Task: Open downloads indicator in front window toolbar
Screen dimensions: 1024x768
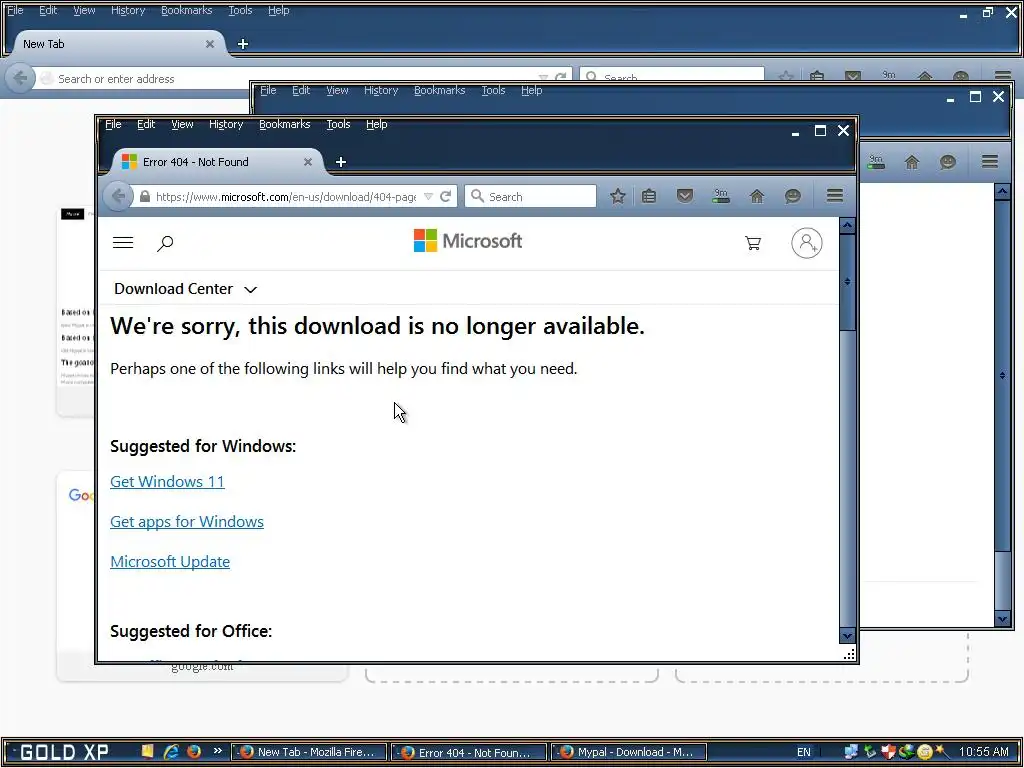Action: coord(721,196)
